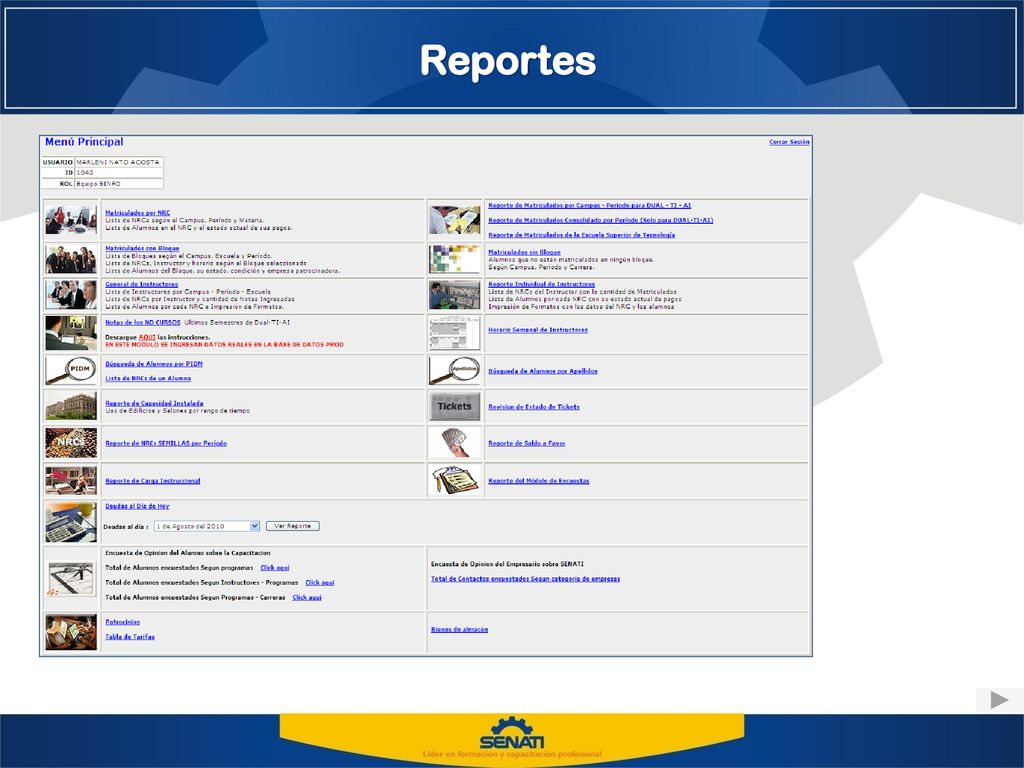Screen dimensions: 1024x768
Task: Click the group photo icon beside Matriculados con Bloque
Action: point(71,259)
